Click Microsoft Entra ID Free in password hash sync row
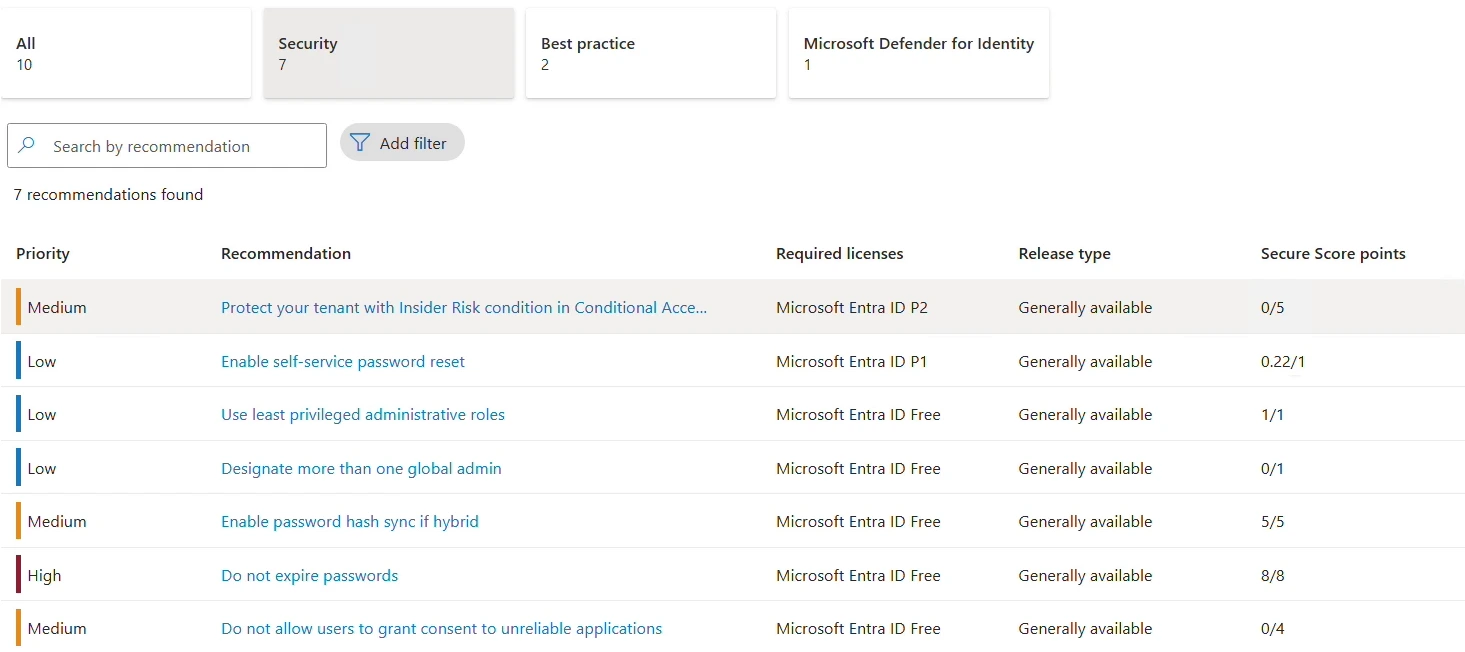 (x=858, y=521)
